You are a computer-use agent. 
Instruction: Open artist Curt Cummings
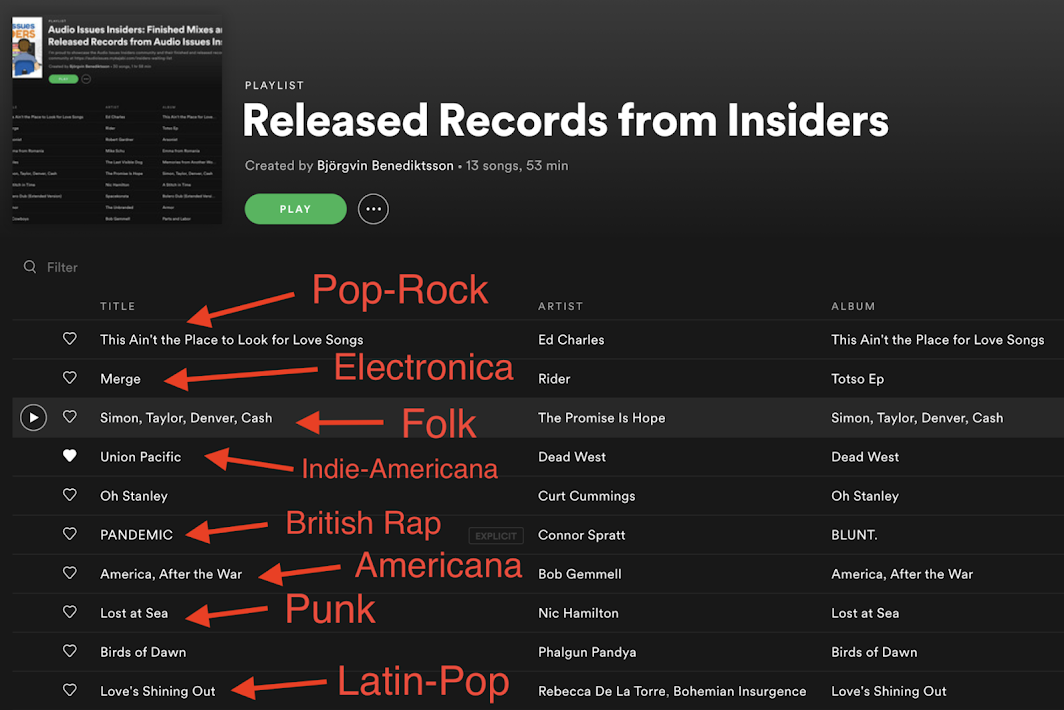(587, 496)
